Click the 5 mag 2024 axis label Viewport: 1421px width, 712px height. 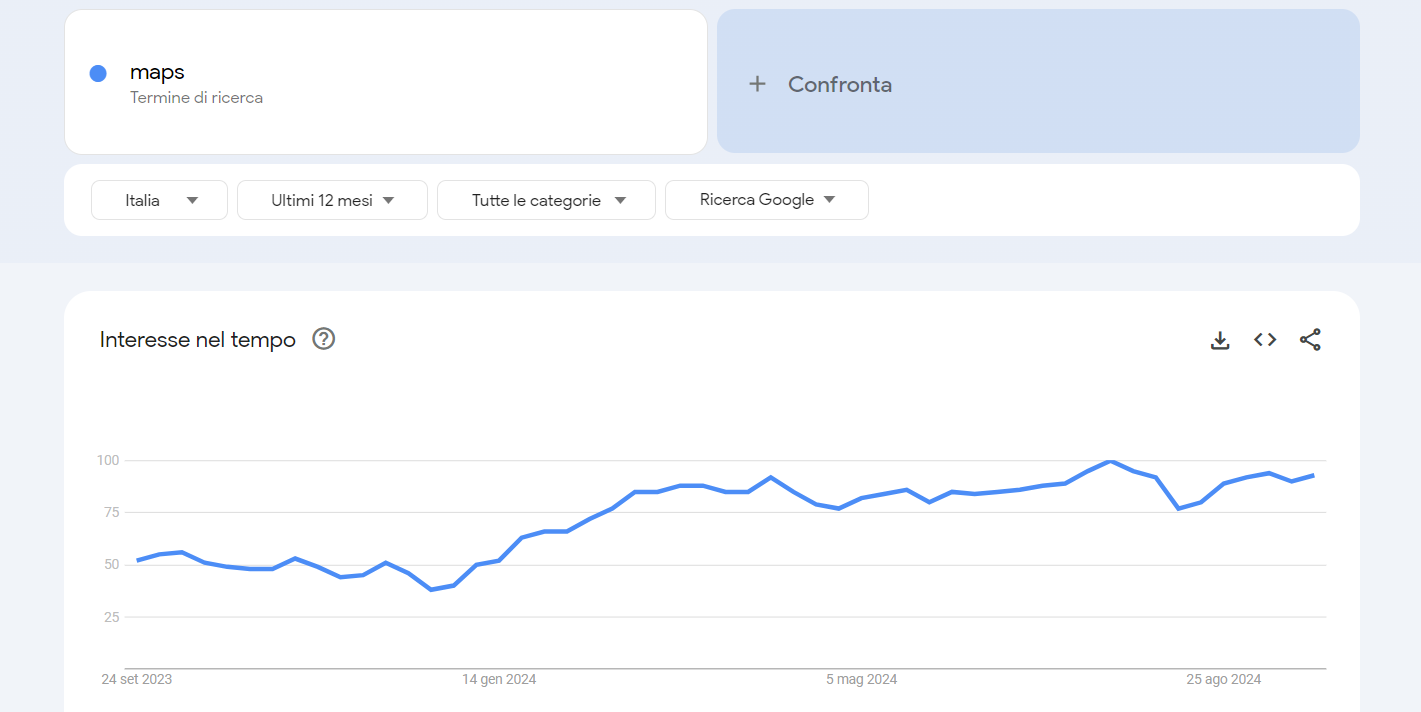[x=861, y=680]
